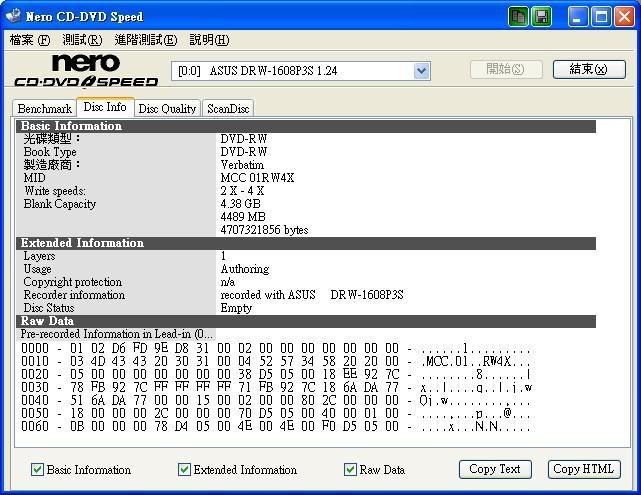Click the Usage value Authoring
The width and height of the screenshot is (641, 495).
tap(245, 269)
